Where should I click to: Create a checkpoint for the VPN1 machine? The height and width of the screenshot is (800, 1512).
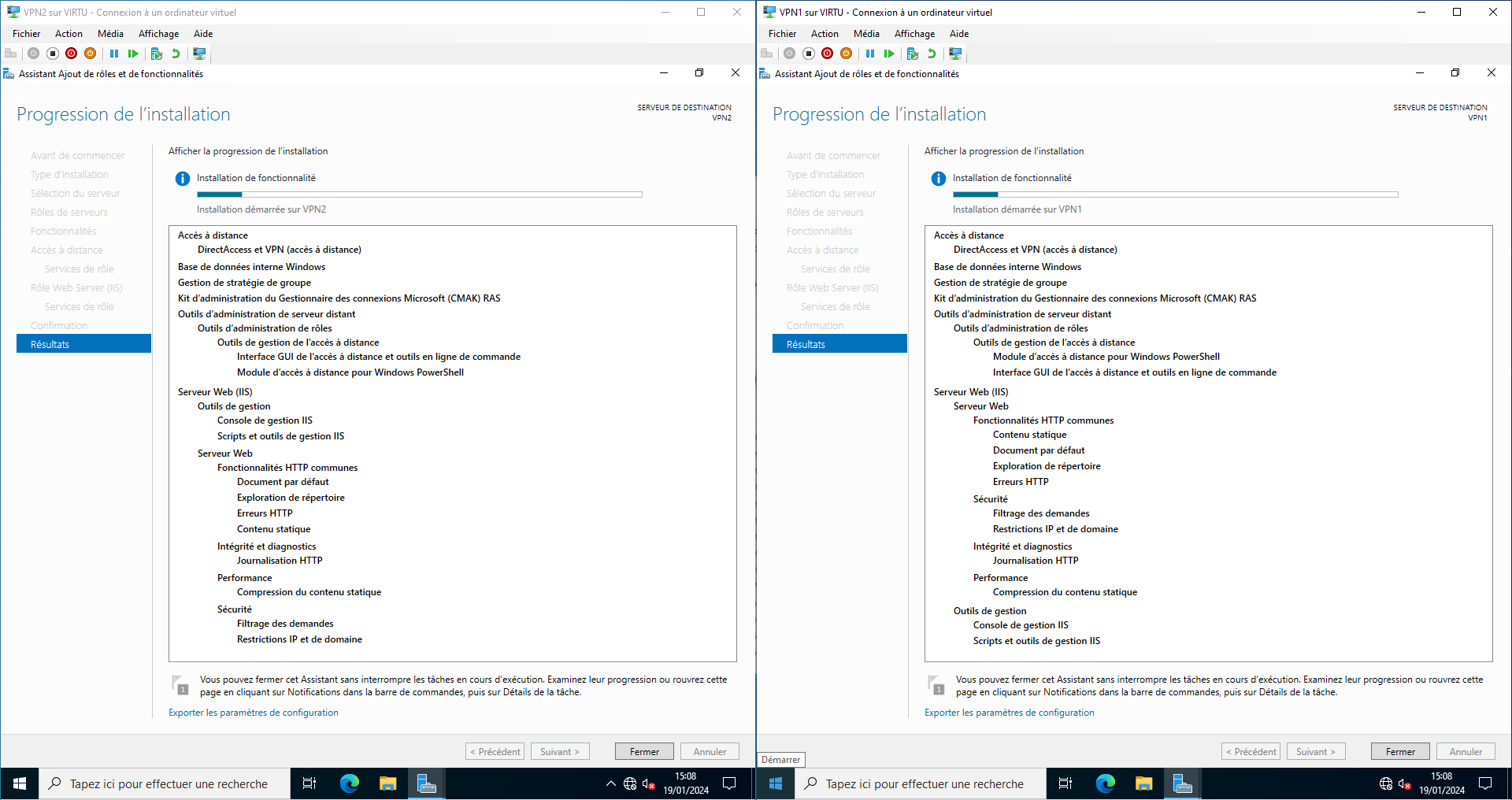coord(913,54)
